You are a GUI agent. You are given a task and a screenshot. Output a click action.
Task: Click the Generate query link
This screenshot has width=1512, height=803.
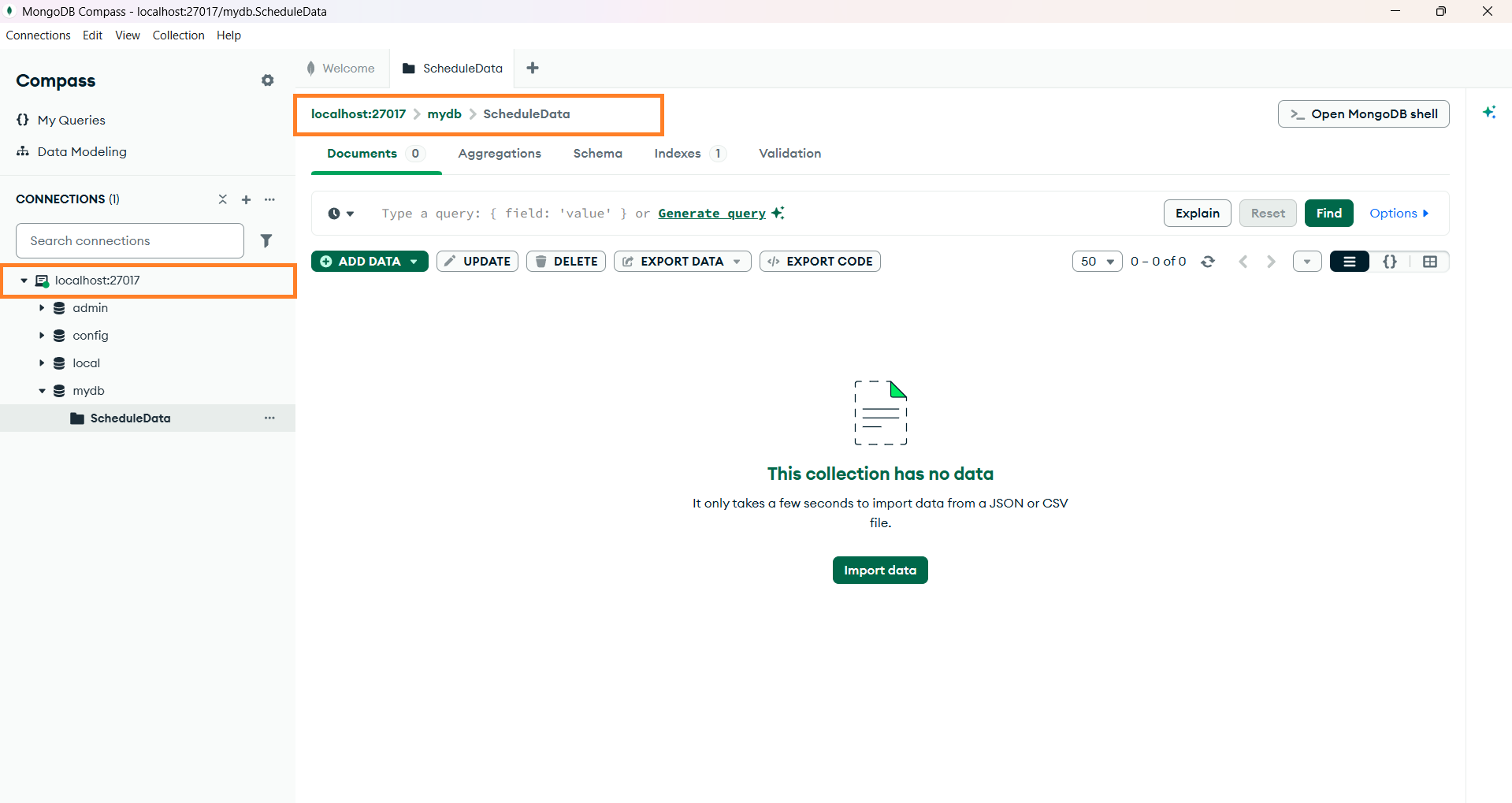[711, 213]
